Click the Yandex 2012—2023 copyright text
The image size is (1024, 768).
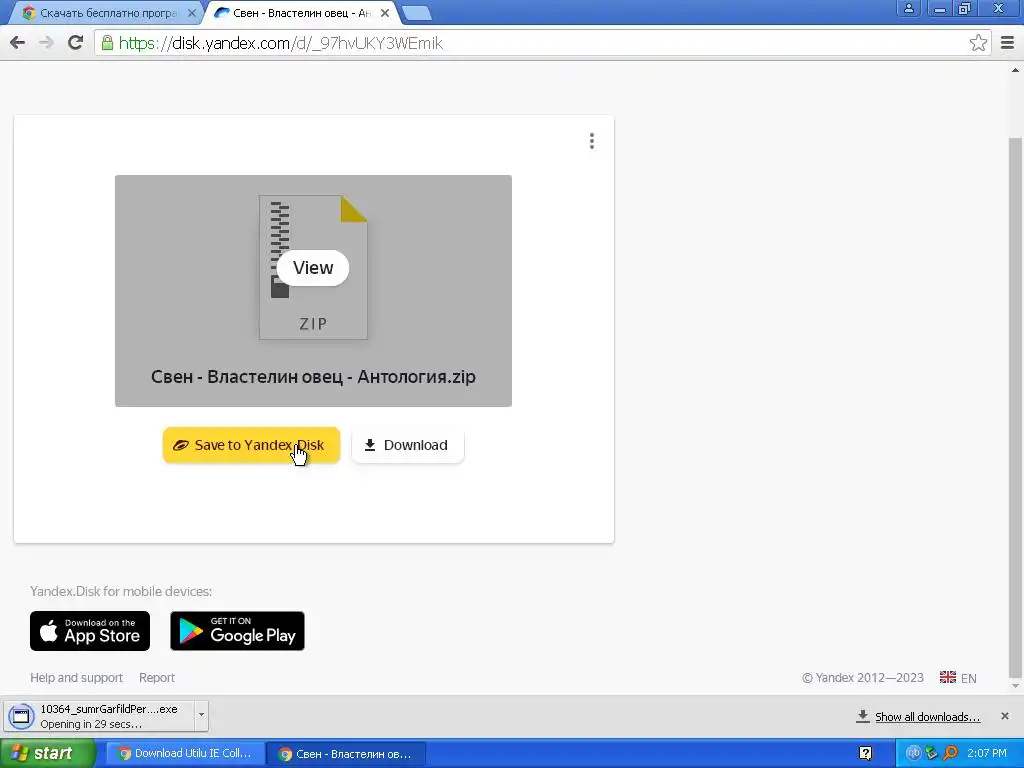coord(863,678)
